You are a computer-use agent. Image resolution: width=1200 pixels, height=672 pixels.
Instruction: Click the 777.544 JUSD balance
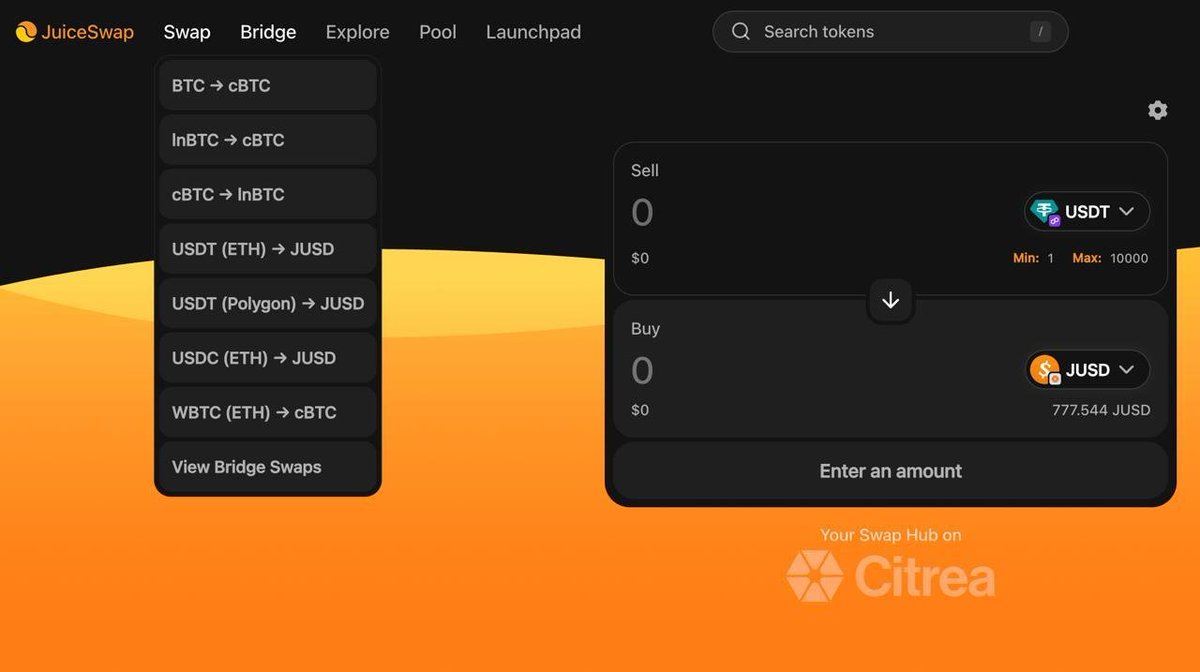point(1101,410)
